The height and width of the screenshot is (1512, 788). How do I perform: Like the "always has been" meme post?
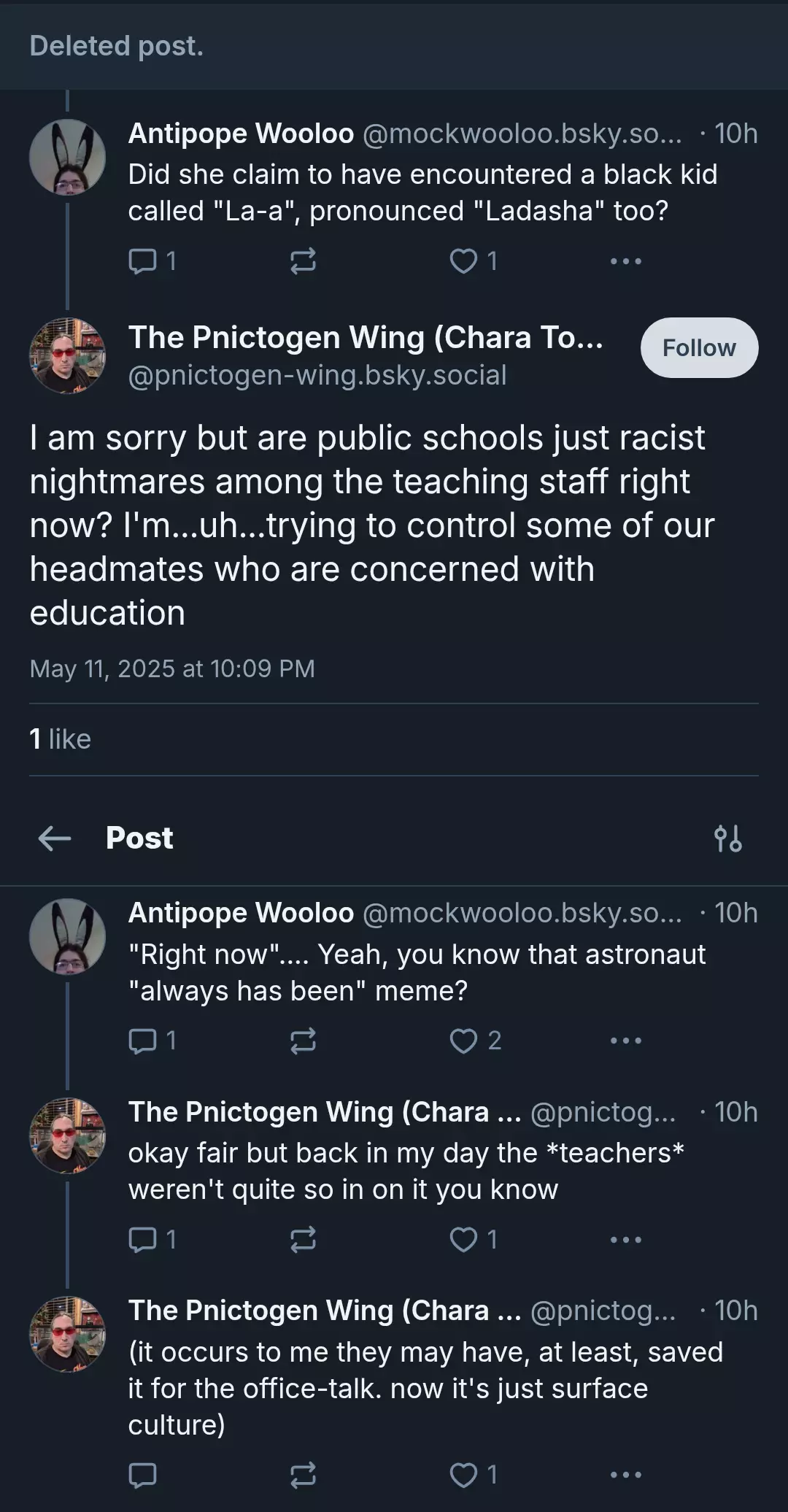click(x=475, y=1041)
